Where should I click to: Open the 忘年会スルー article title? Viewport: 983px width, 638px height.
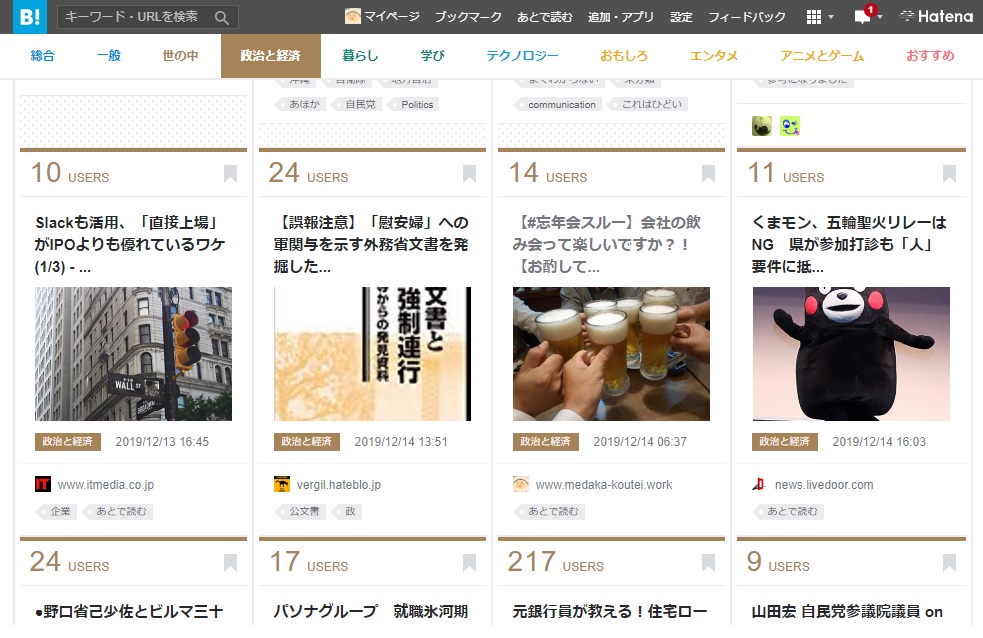click(607, 244)
